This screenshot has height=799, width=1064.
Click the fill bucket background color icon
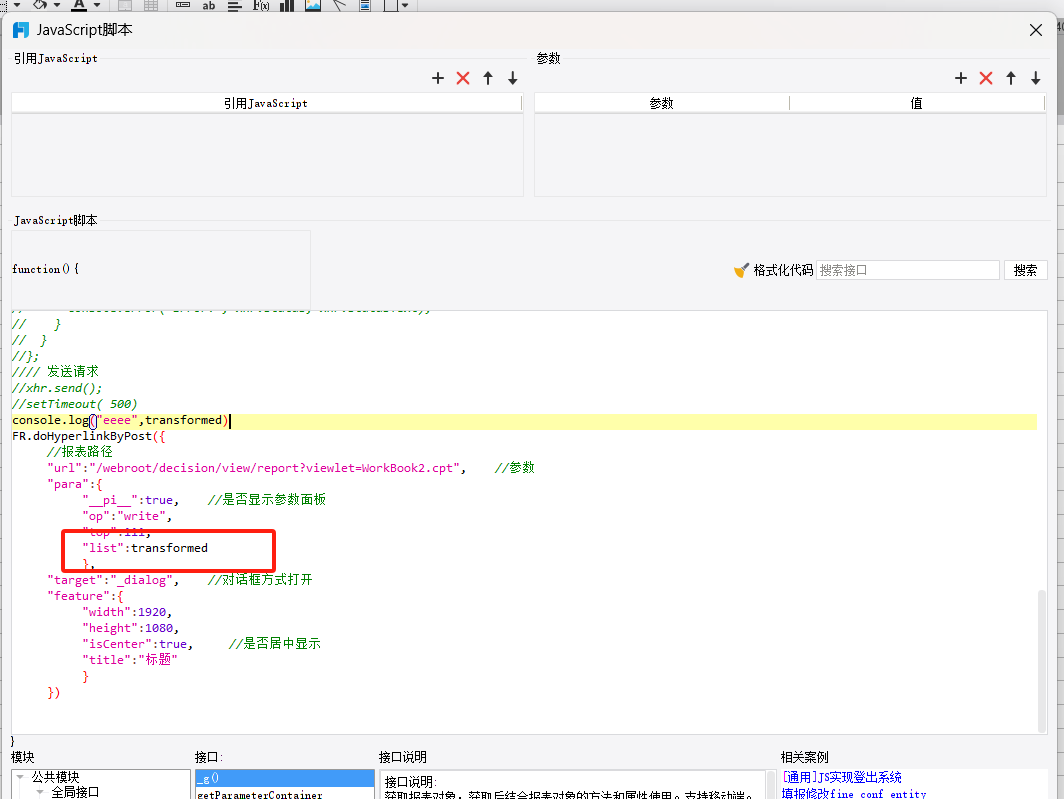point(40,5)
